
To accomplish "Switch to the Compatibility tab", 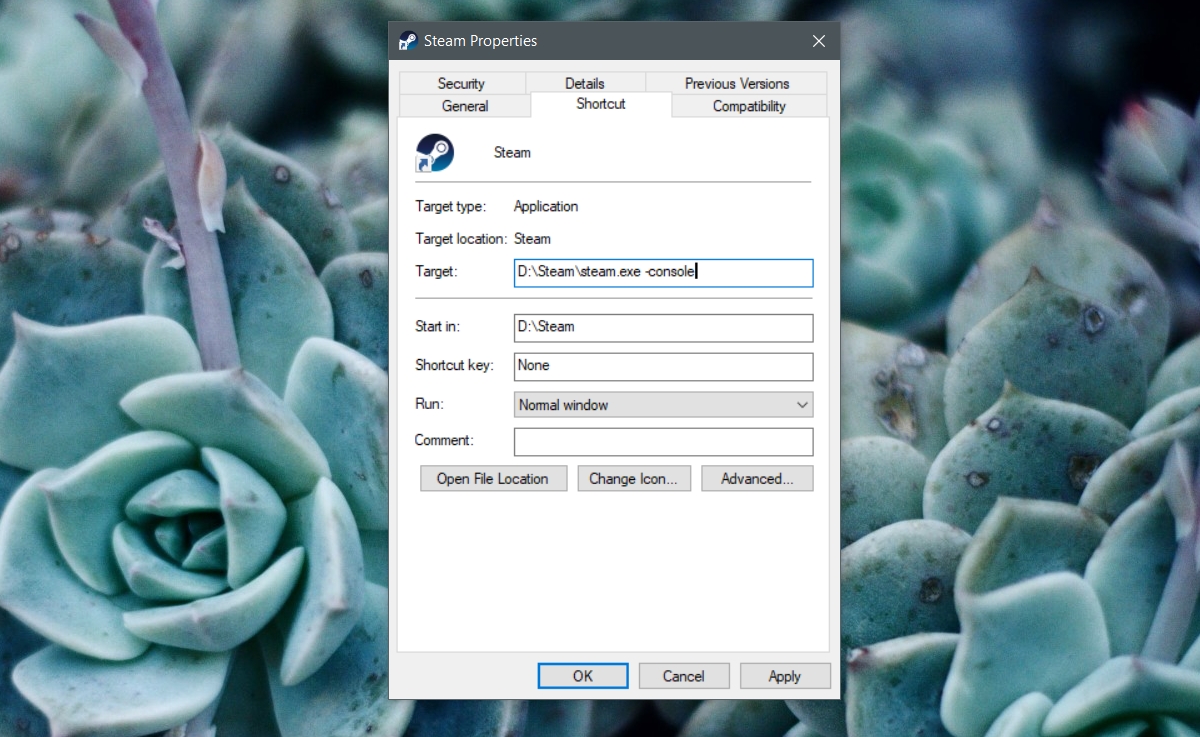I will pyautogui.click(x=749, y=106).
